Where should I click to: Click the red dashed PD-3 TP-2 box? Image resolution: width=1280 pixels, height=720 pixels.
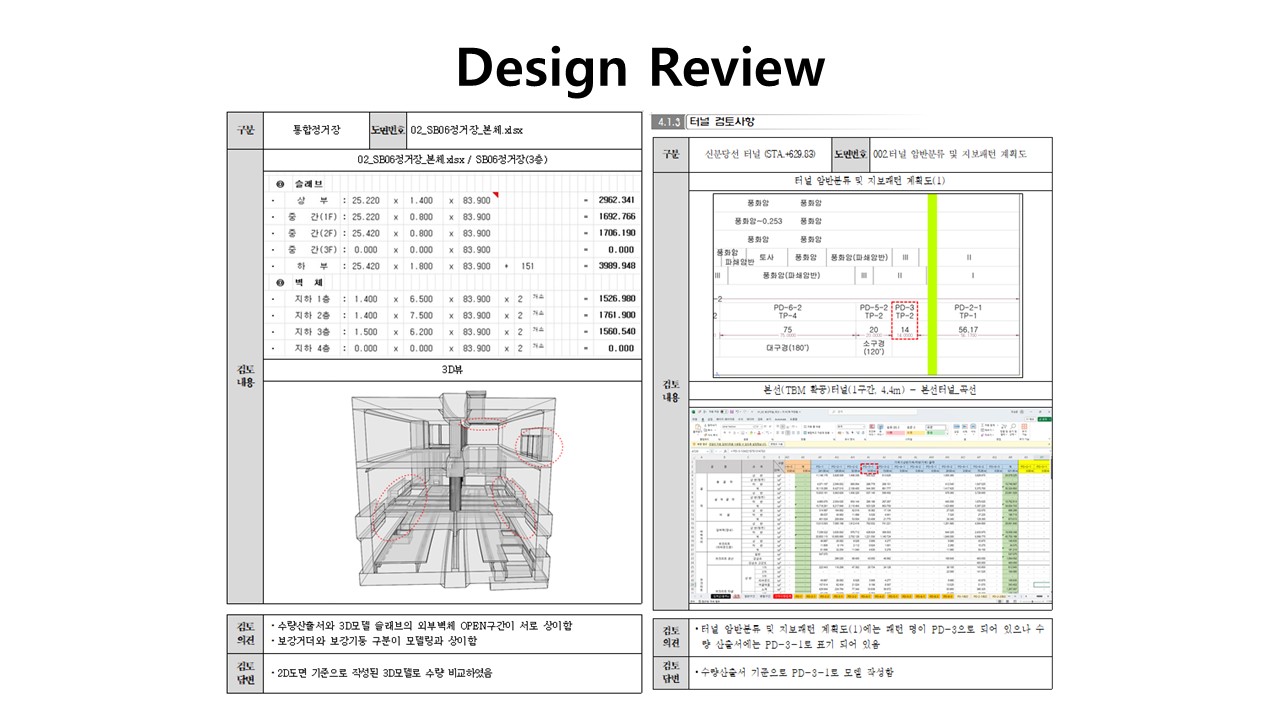pos(905,320)
